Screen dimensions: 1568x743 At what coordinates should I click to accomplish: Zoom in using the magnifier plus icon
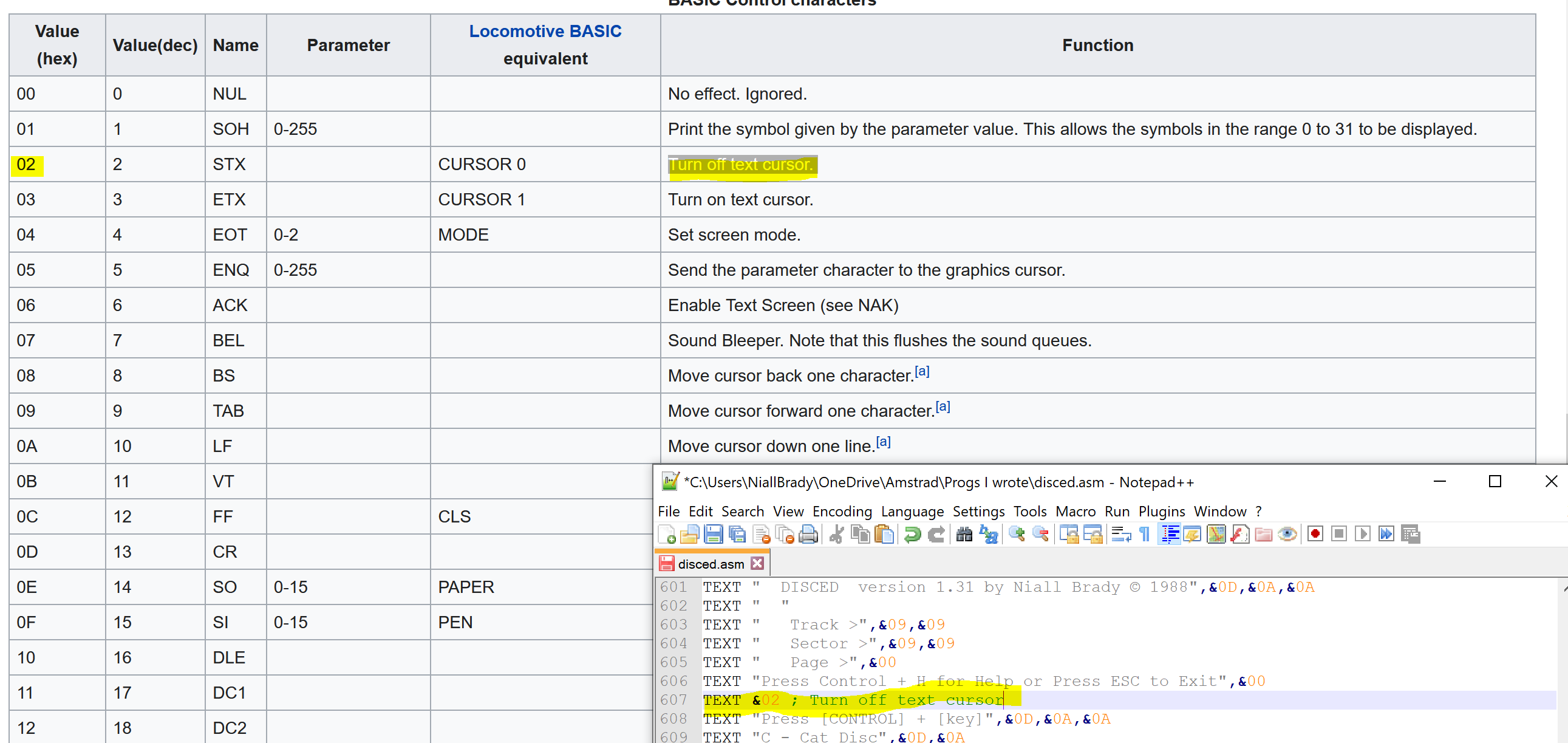point(1017,535)
